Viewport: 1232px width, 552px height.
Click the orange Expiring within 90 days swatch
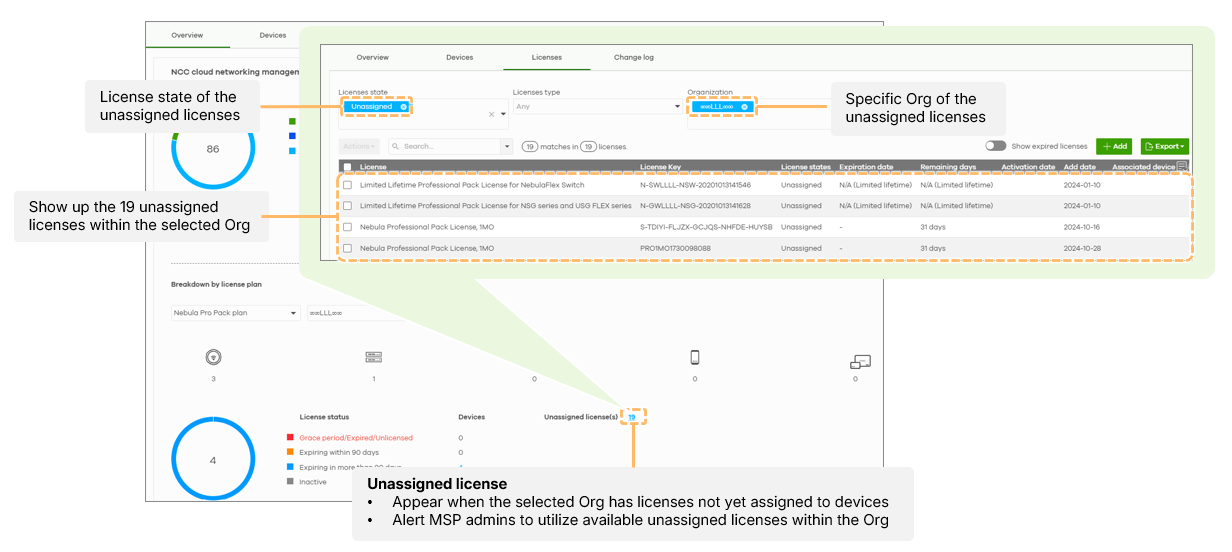point(290,452)
